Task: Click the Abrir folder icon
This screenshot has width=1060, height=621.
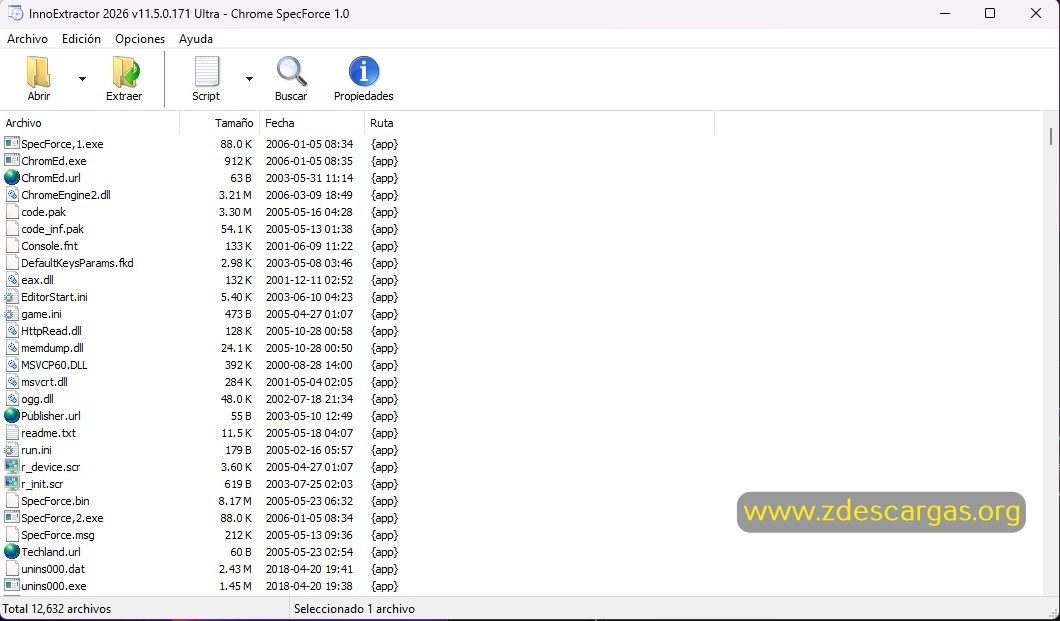Action: pyautogui.click(x=39, y=72)
